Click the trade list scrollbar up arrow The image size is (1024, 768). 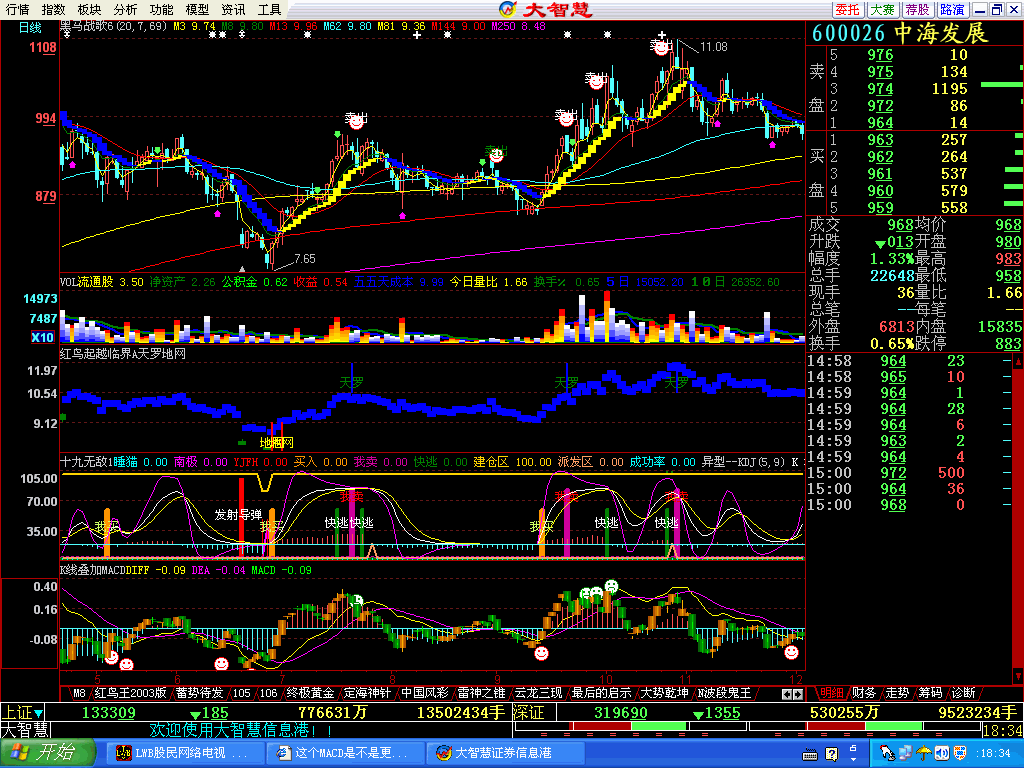click(x=1017, y=361)
